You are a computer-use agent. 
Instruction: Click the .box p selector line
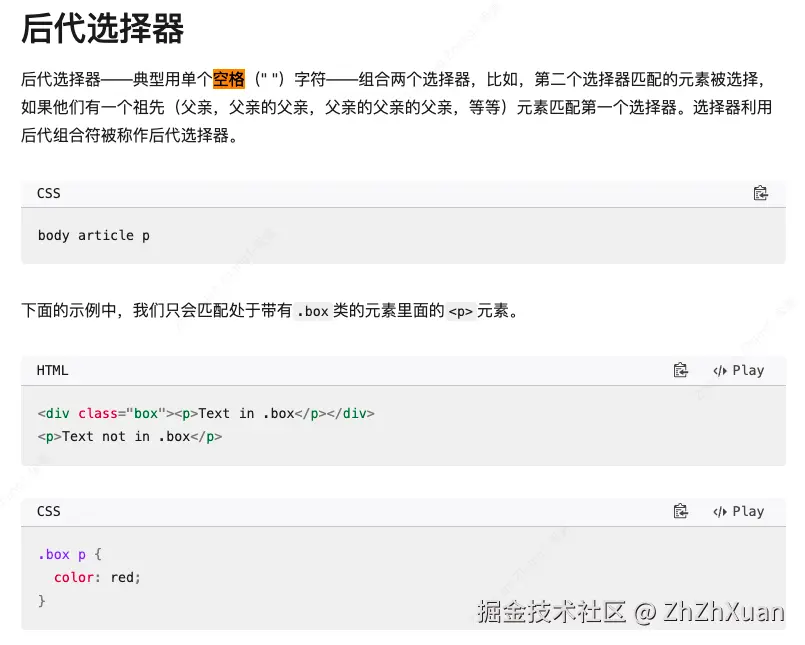(70, 555)
